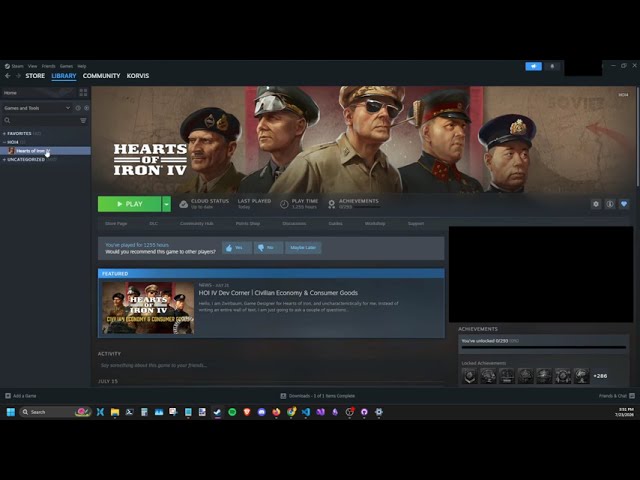Select Hearts of Iron IV in the sidebar

click(x=45, y=151)
